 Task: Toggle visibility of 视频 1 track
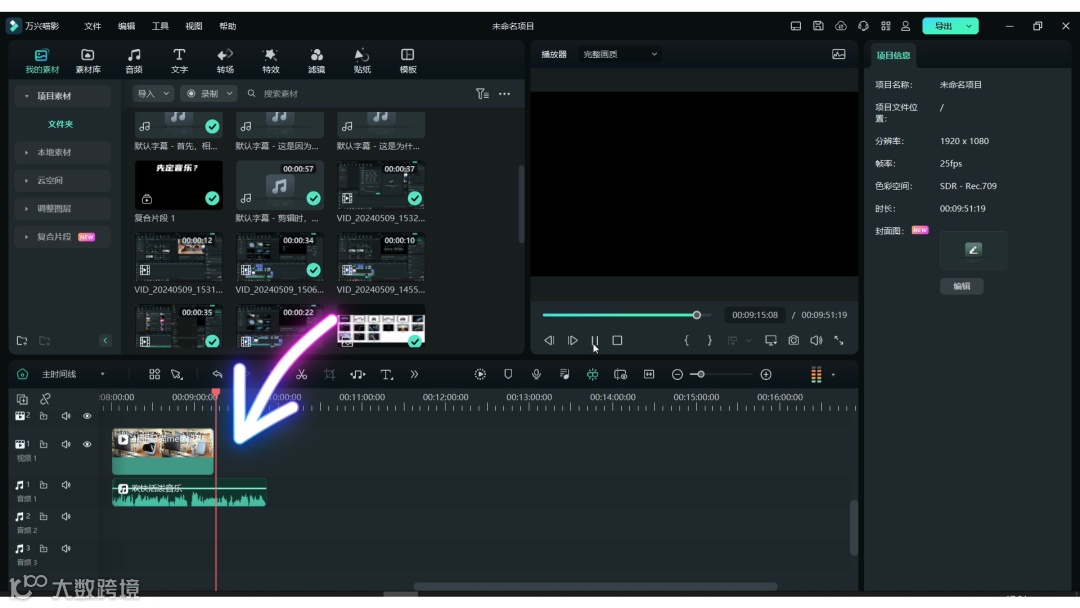[87, 444]
